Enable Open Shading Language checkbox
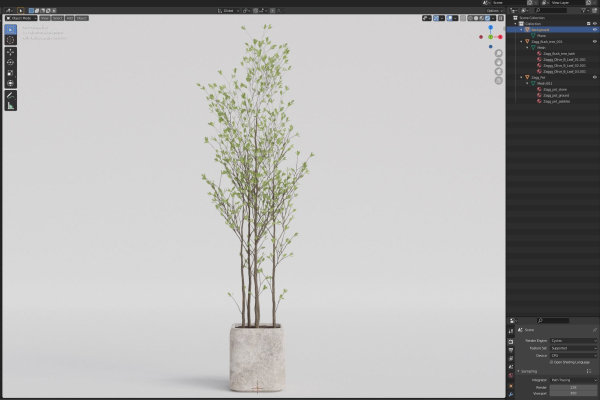The width and height of the screenshot is (600, 400). click(x=551, y=362)
